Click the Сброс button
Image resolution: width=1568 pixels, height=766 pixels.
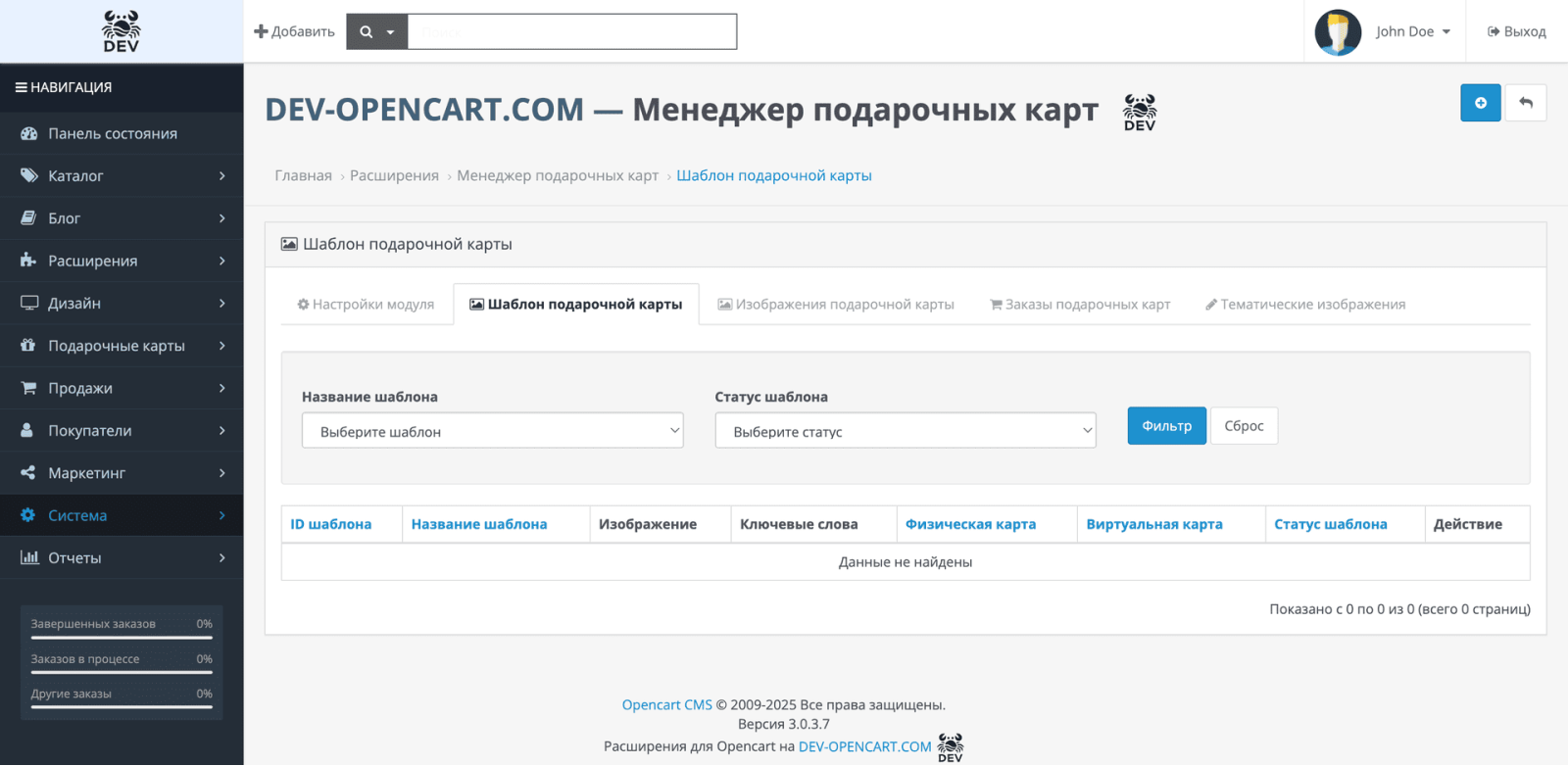[x=1244, y=426]
